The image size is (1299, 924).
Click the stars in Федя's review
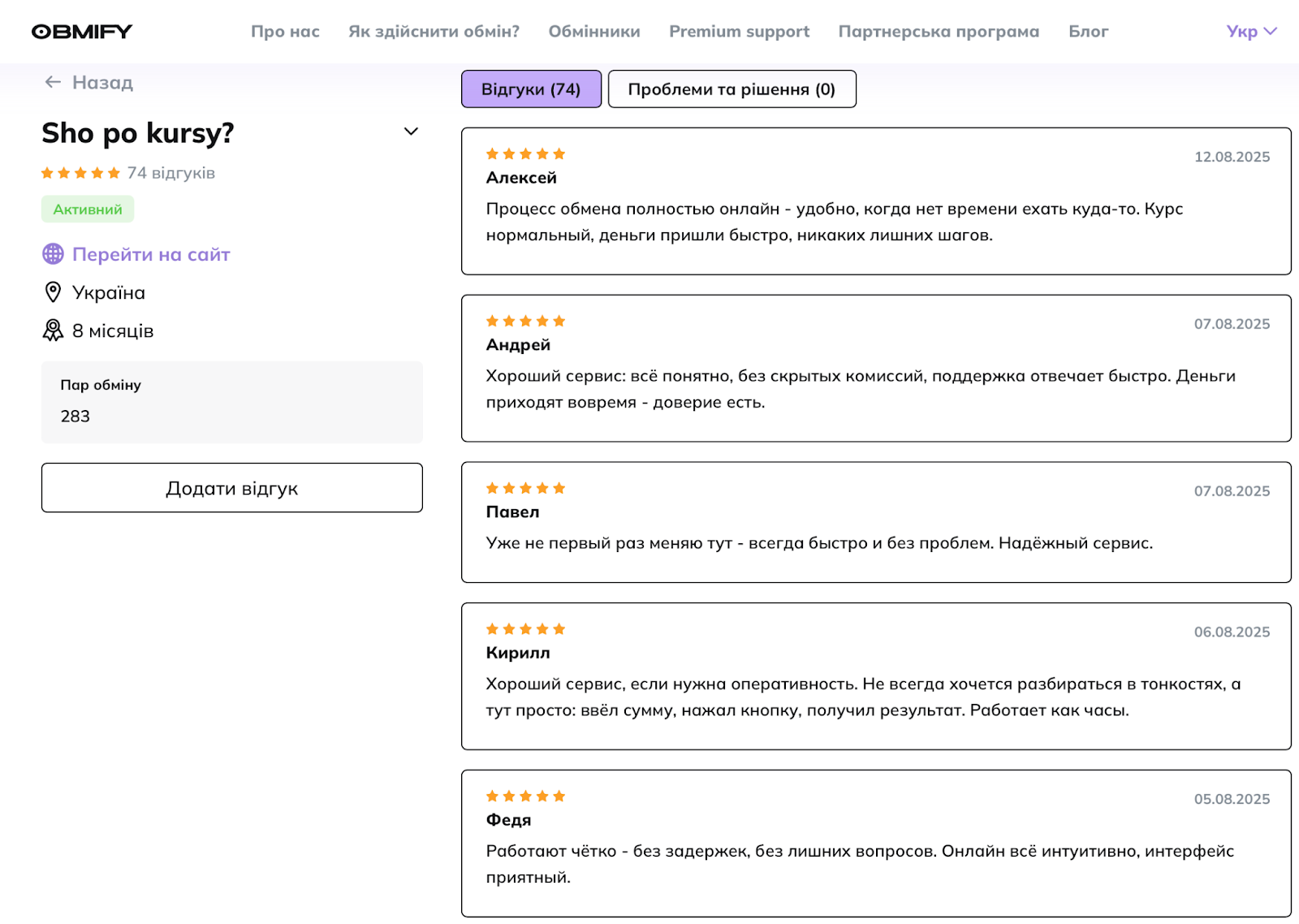coord(525,797)
